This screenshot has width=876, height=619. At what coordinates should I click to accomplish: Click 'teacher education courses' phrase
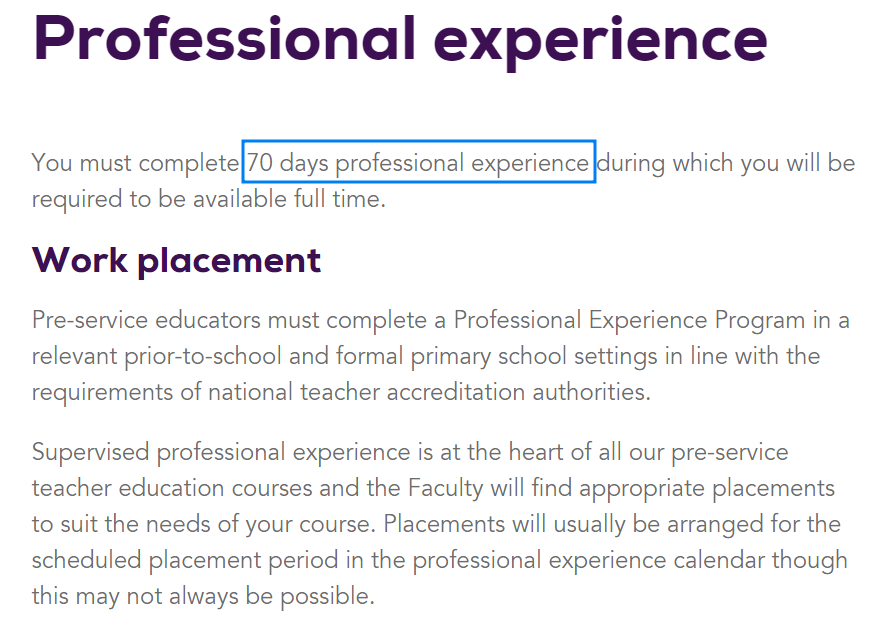pyautogui.click(x=172, y=488)
